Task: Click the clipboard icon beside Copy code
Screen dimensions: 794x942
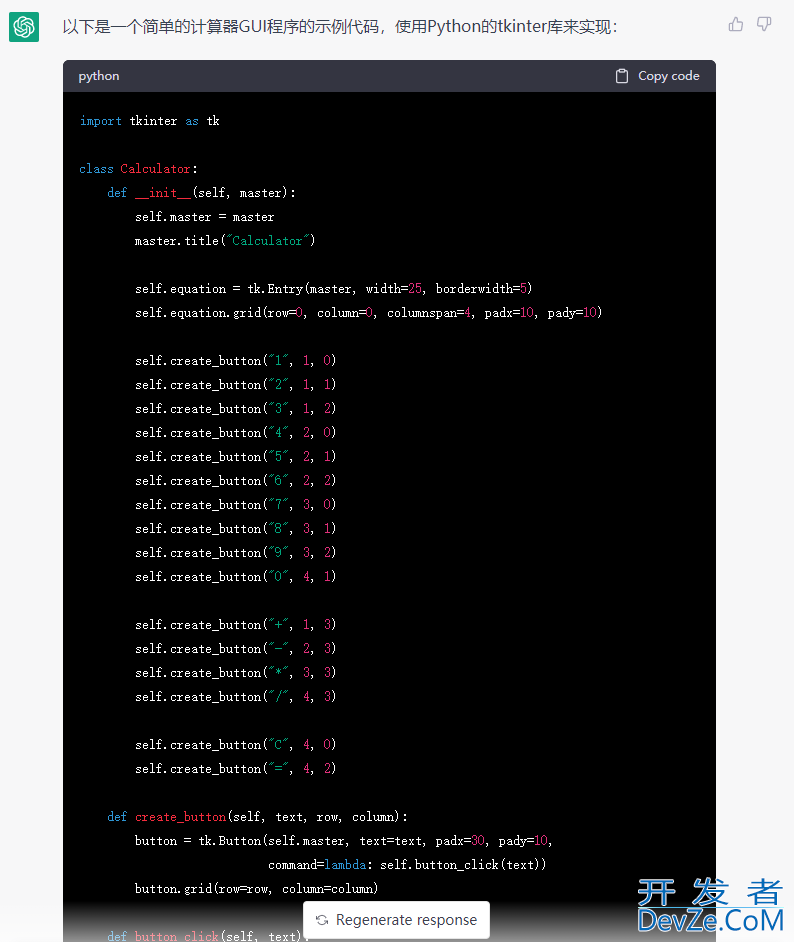Action: [622, 76]
